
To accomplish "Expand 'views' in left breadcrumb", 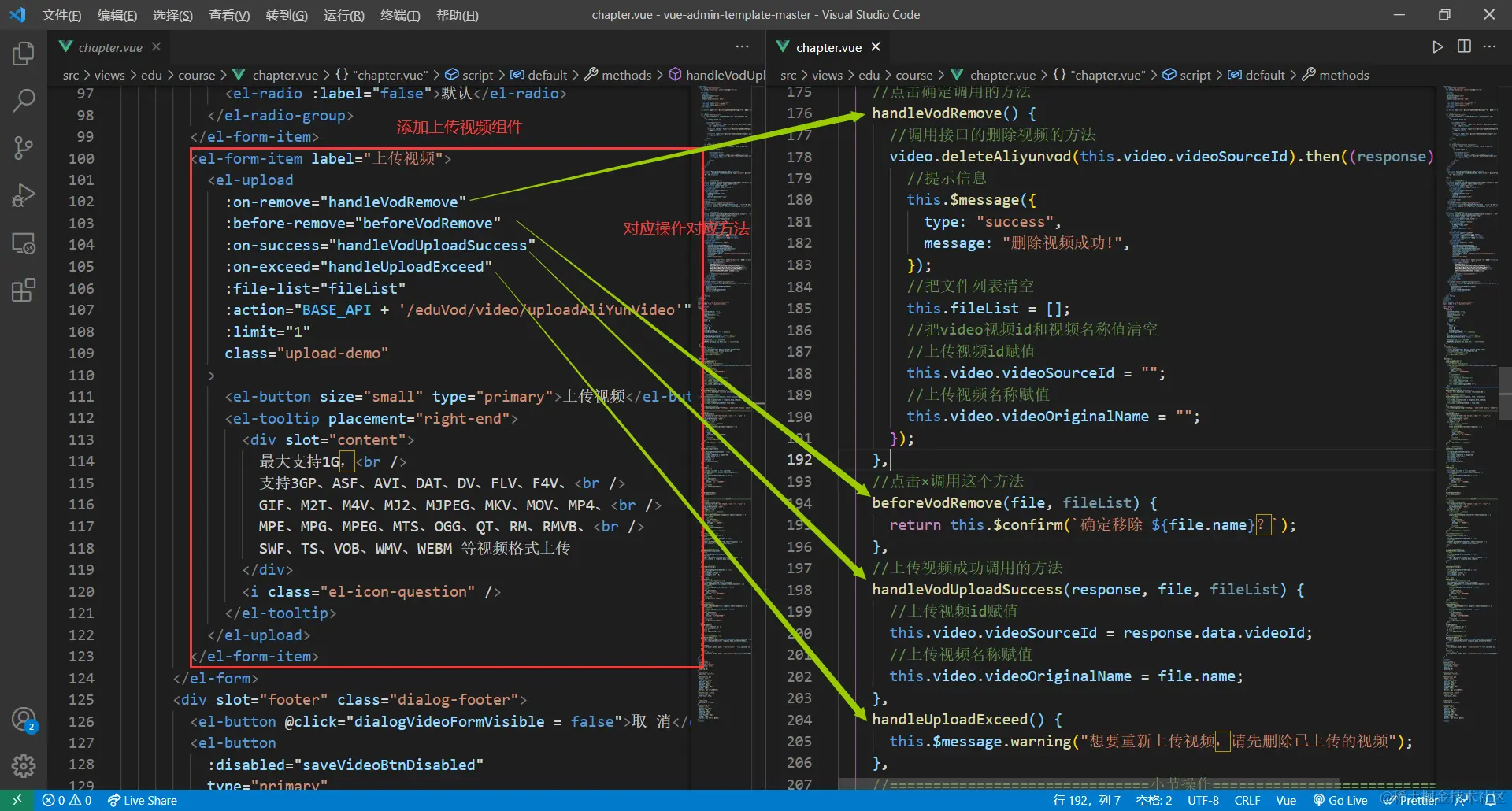I will (x=109, y=75).
